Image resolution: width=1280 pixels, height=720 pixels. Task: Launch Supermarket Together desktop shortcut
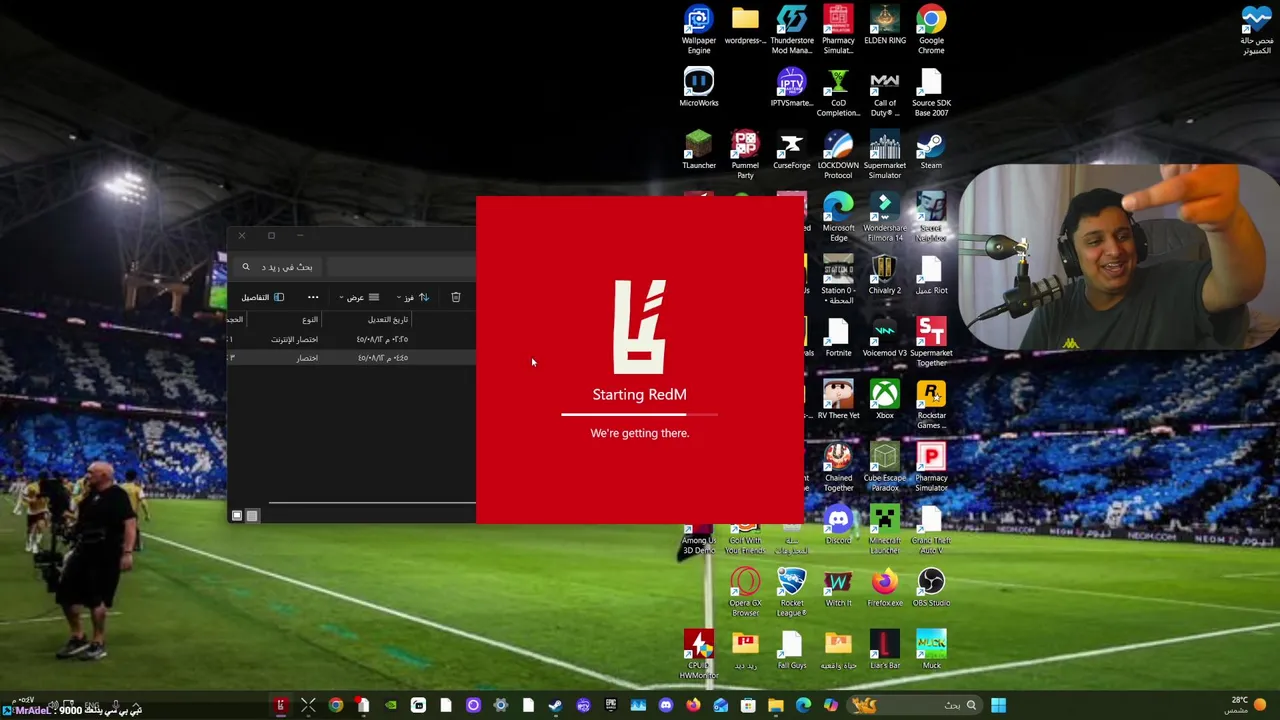(931, 341)
